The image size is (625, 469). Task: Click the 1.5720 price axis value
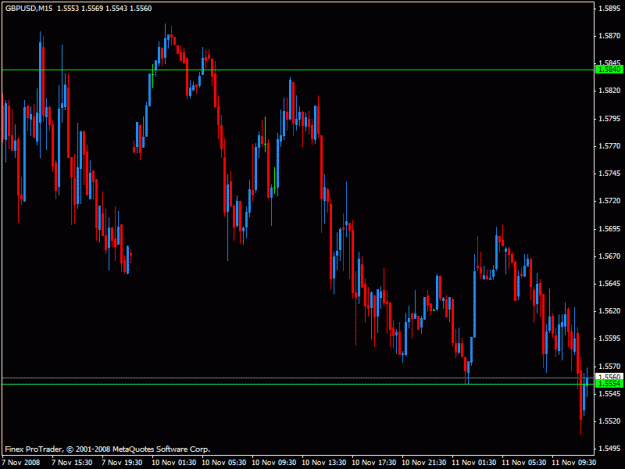coord(609,201)
